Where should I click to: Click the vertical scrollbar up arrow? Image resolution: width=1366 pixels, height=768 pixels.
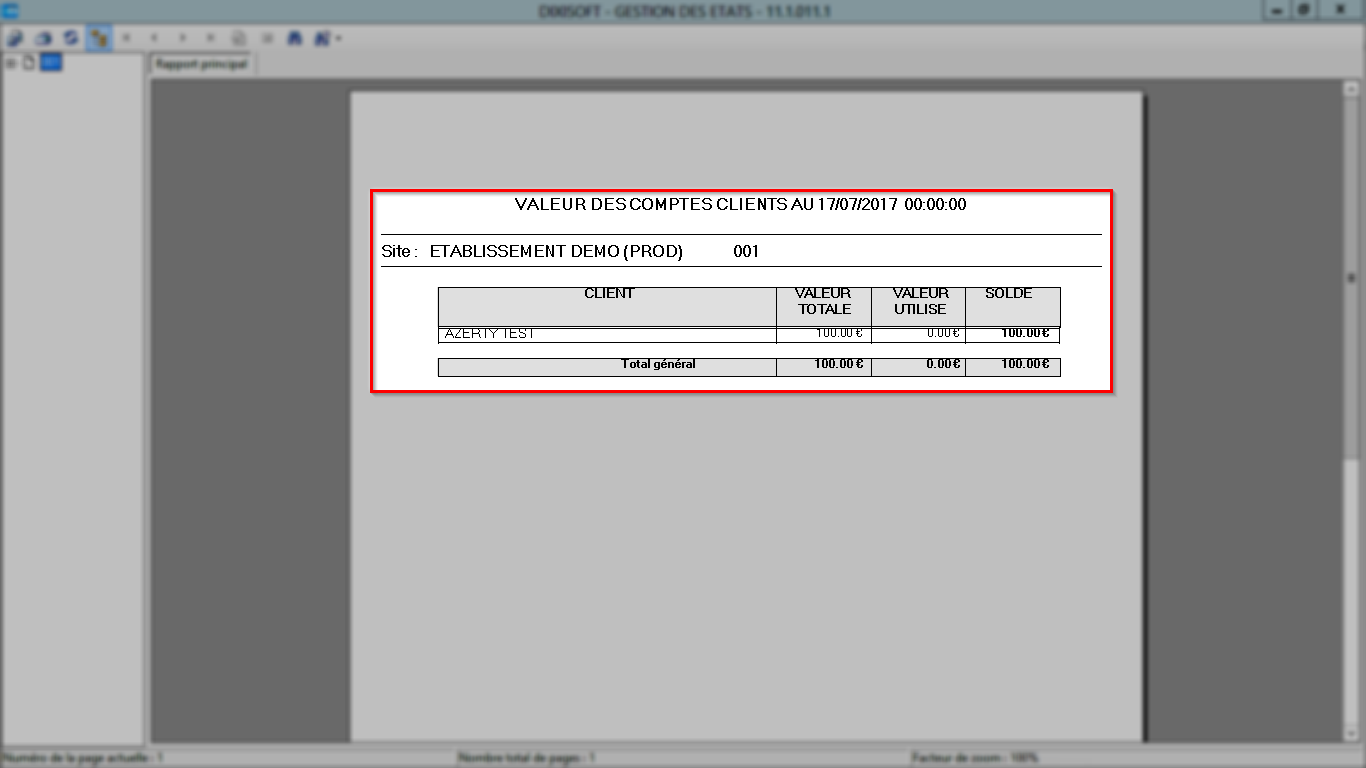[1352, 89]
